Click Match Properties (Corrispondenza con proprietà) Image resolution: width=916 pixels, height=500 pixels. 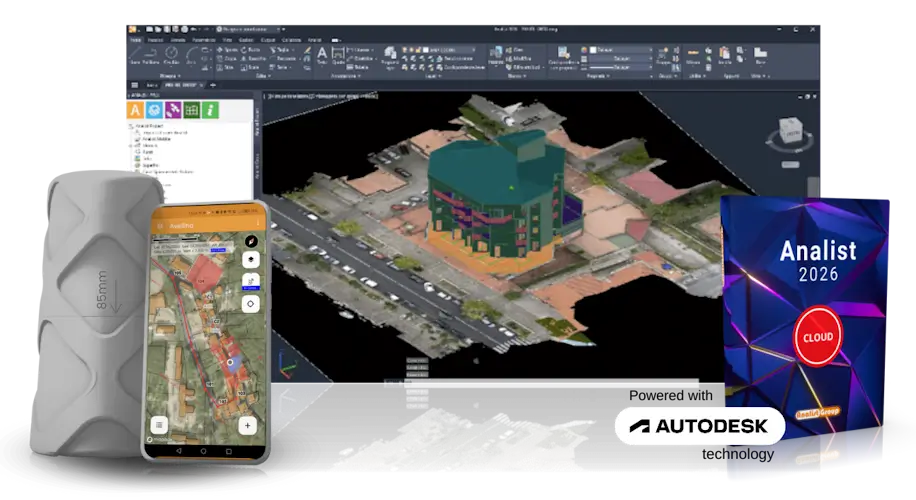[563, 58]
